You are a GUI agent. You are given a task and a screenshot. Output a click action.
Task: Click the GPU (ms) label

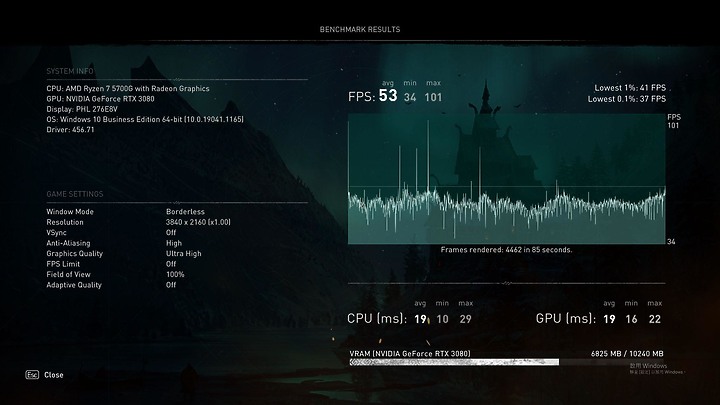566,319
